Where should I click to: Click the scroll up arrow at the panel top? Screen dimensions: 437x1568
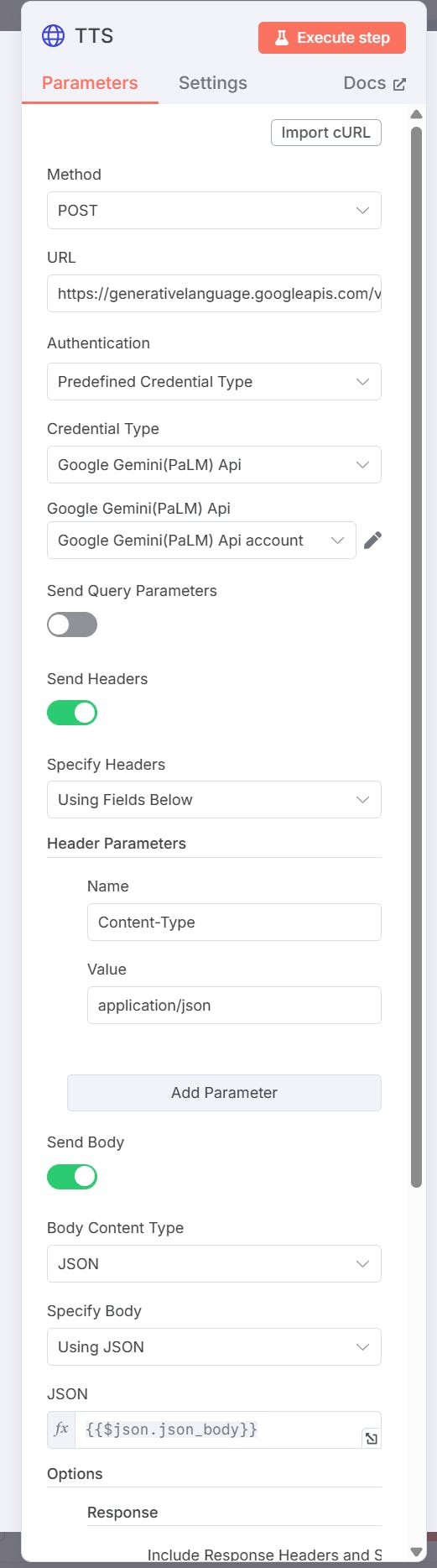pos(416,114)
